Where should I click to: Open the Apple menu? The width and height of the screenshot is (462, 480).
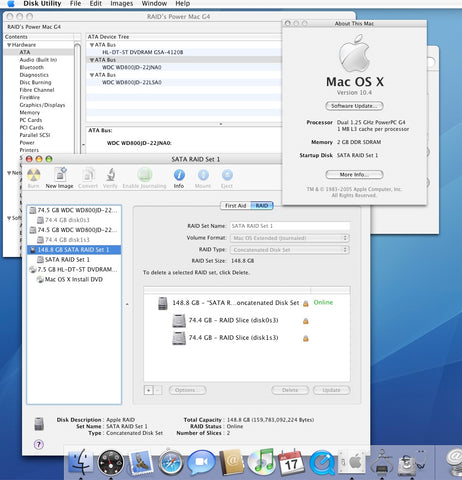tap(11, 4)
